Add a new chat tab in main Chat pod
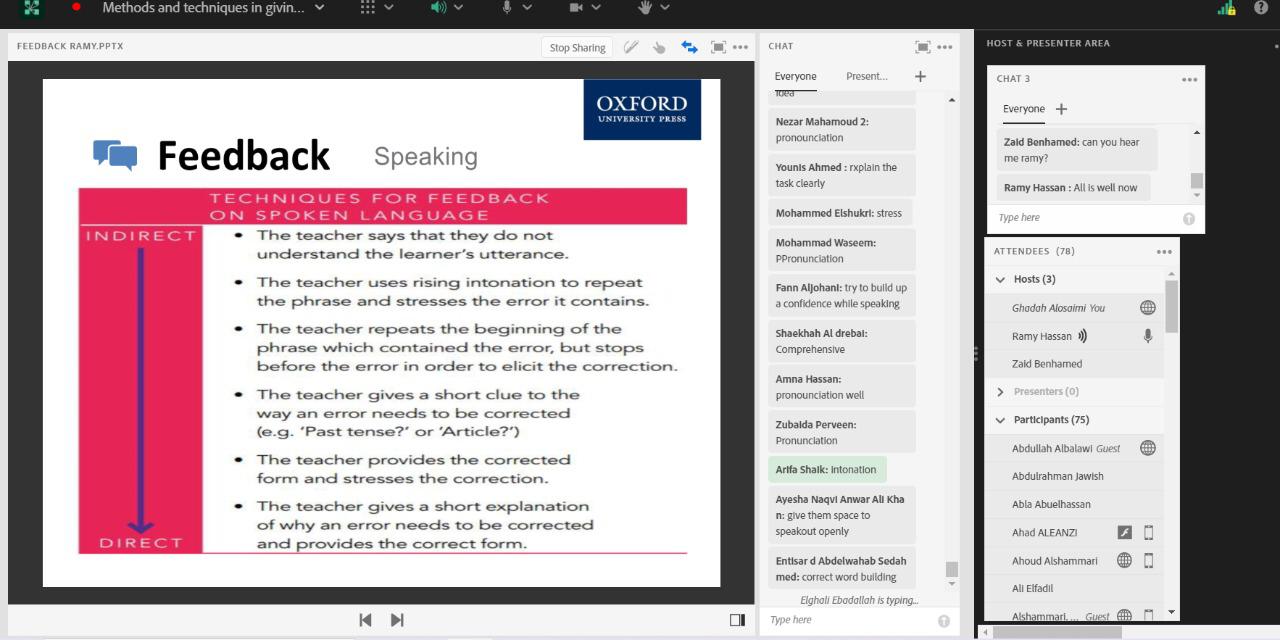 click(920, 76)
